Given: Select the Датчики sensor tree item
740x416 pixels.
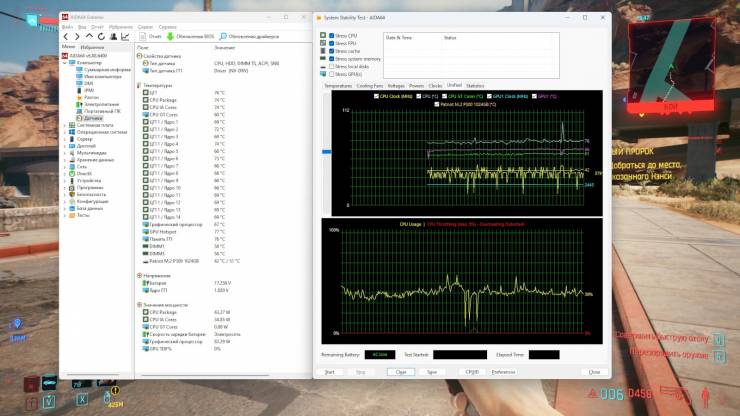Looking at the screenshot, I should click(x=93, y=118).
